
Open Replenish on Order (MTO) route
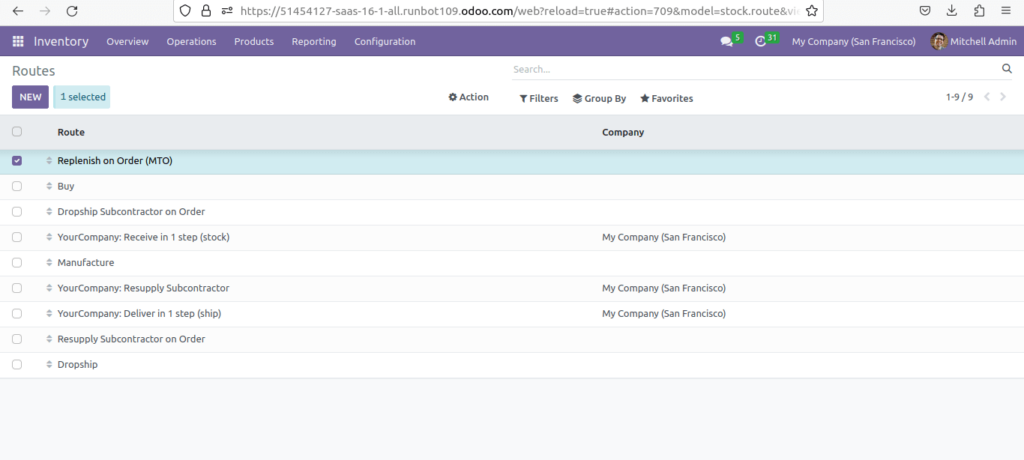pos(115,161)
